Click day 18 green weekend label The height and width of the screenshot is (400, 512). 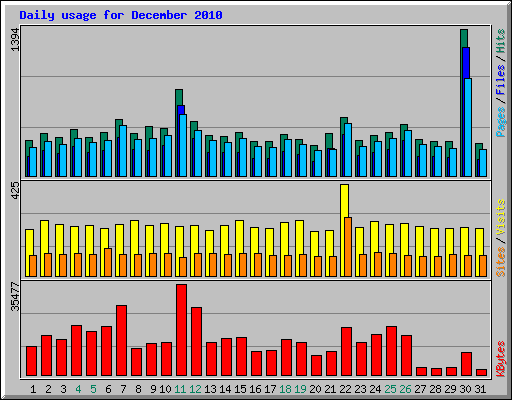click(x=285, y=389)
